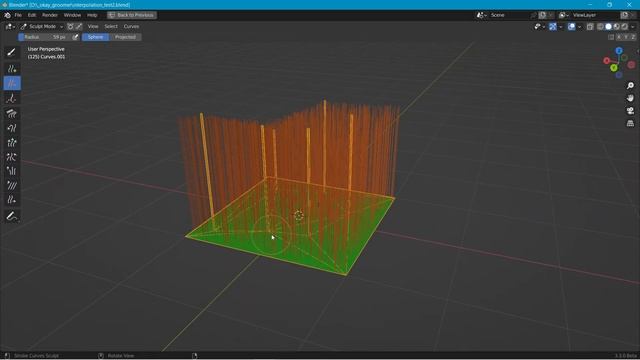Viewport: 640px width, 360px height.
Task: Toggle Z axis symmetry
Action: point(633,37)
